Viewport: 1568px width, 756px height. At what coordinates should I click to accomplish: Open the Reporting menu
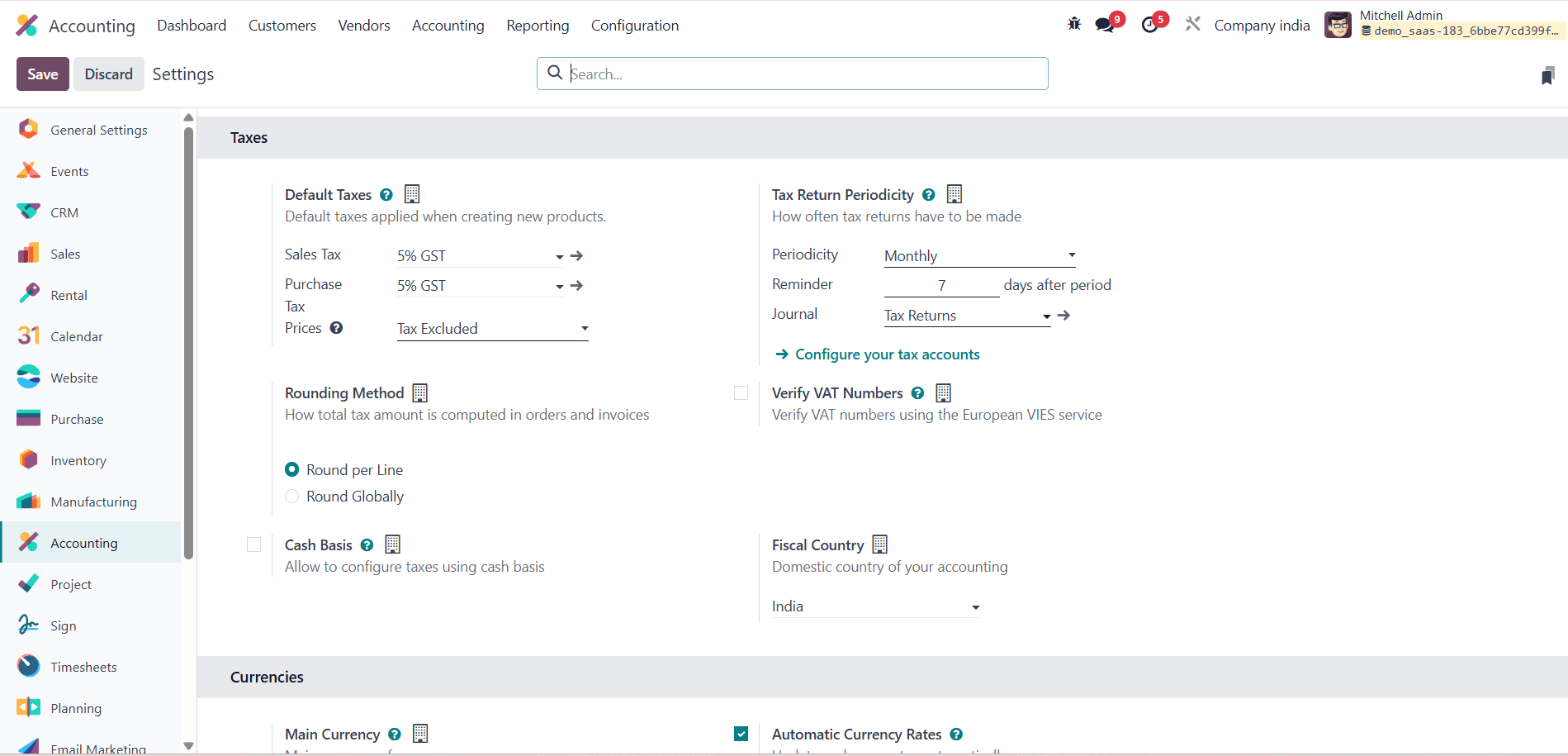click(x=538, y=26)
